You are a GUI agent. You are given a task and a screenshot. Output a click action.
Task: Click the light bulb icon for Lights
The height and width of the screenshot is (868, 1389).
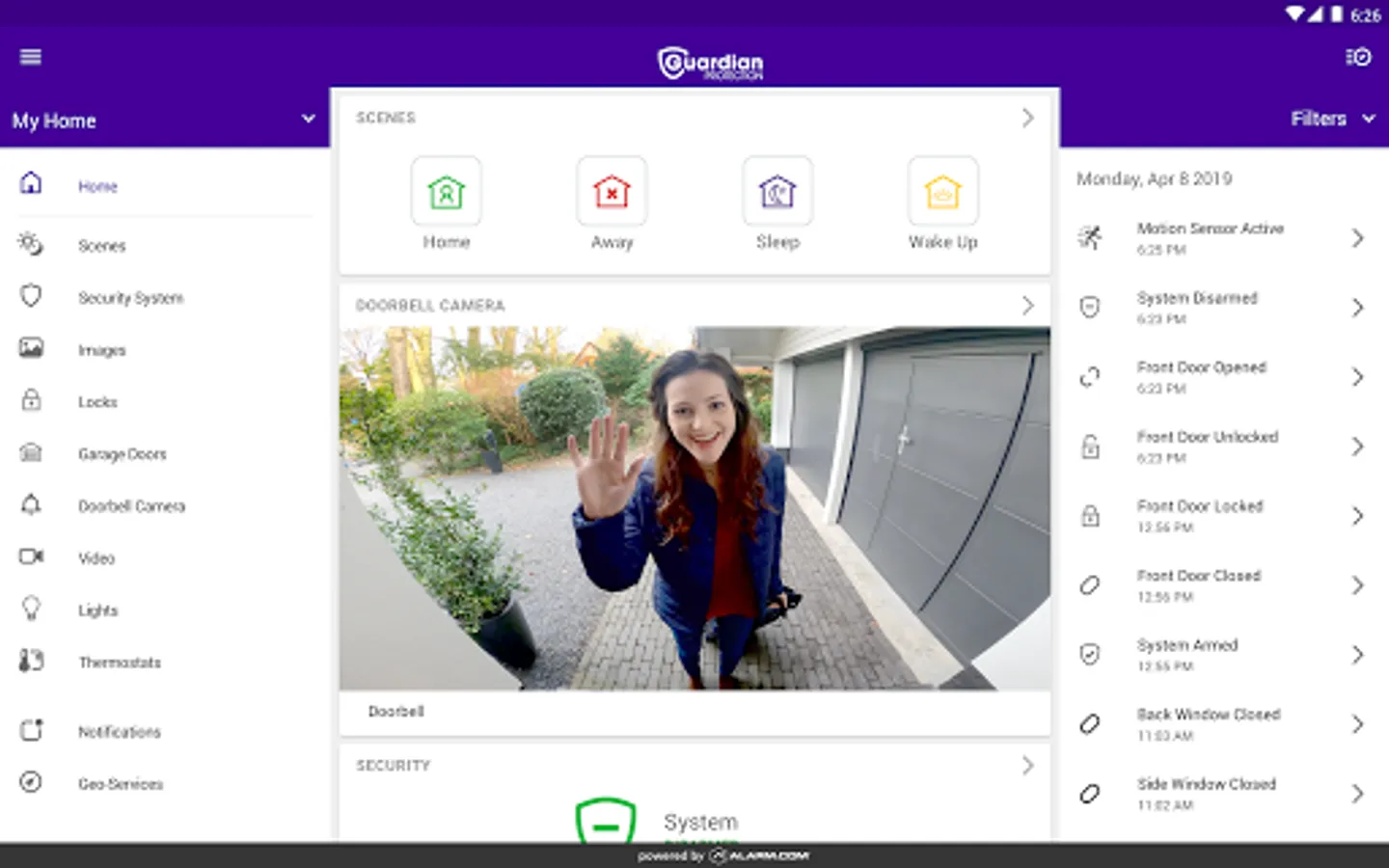(x=31, y=609)
